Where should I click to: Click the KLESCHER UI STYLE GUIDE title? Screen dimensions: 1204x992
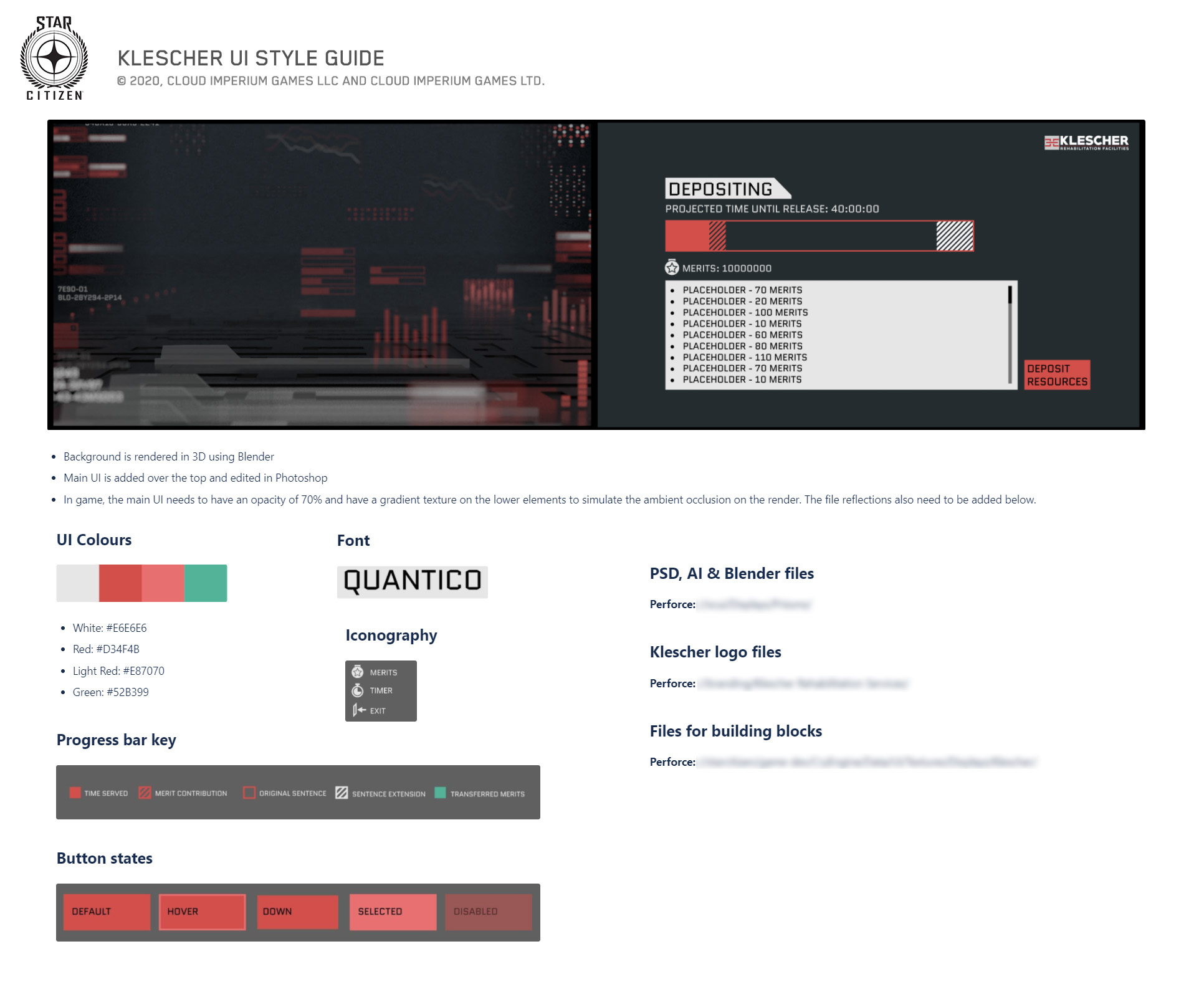[251, 58]
